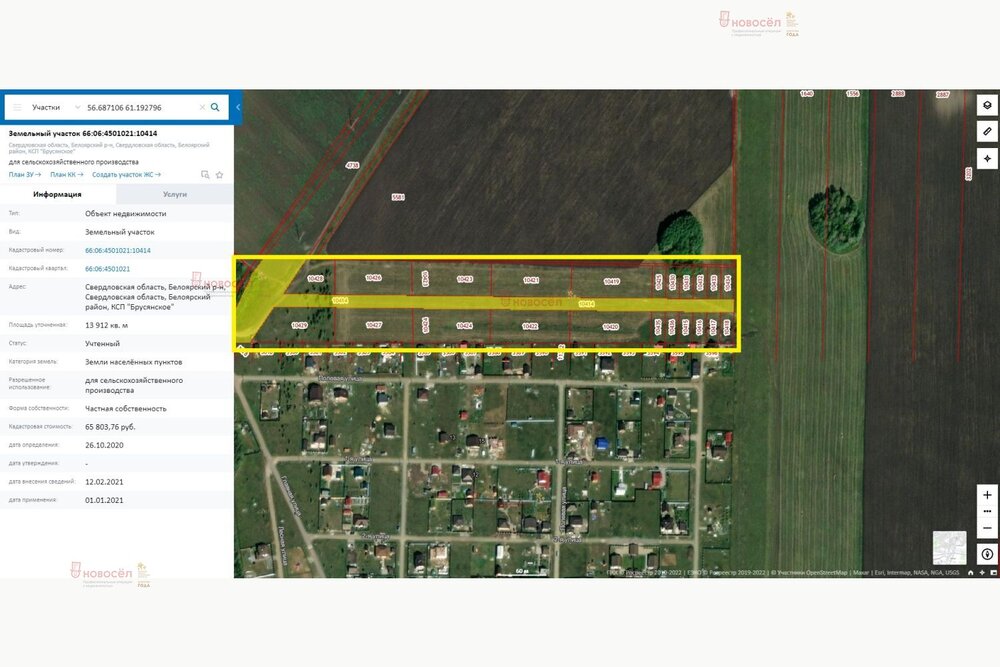
Task: Click the value Объект недвижимости
Action: point(126,214)
